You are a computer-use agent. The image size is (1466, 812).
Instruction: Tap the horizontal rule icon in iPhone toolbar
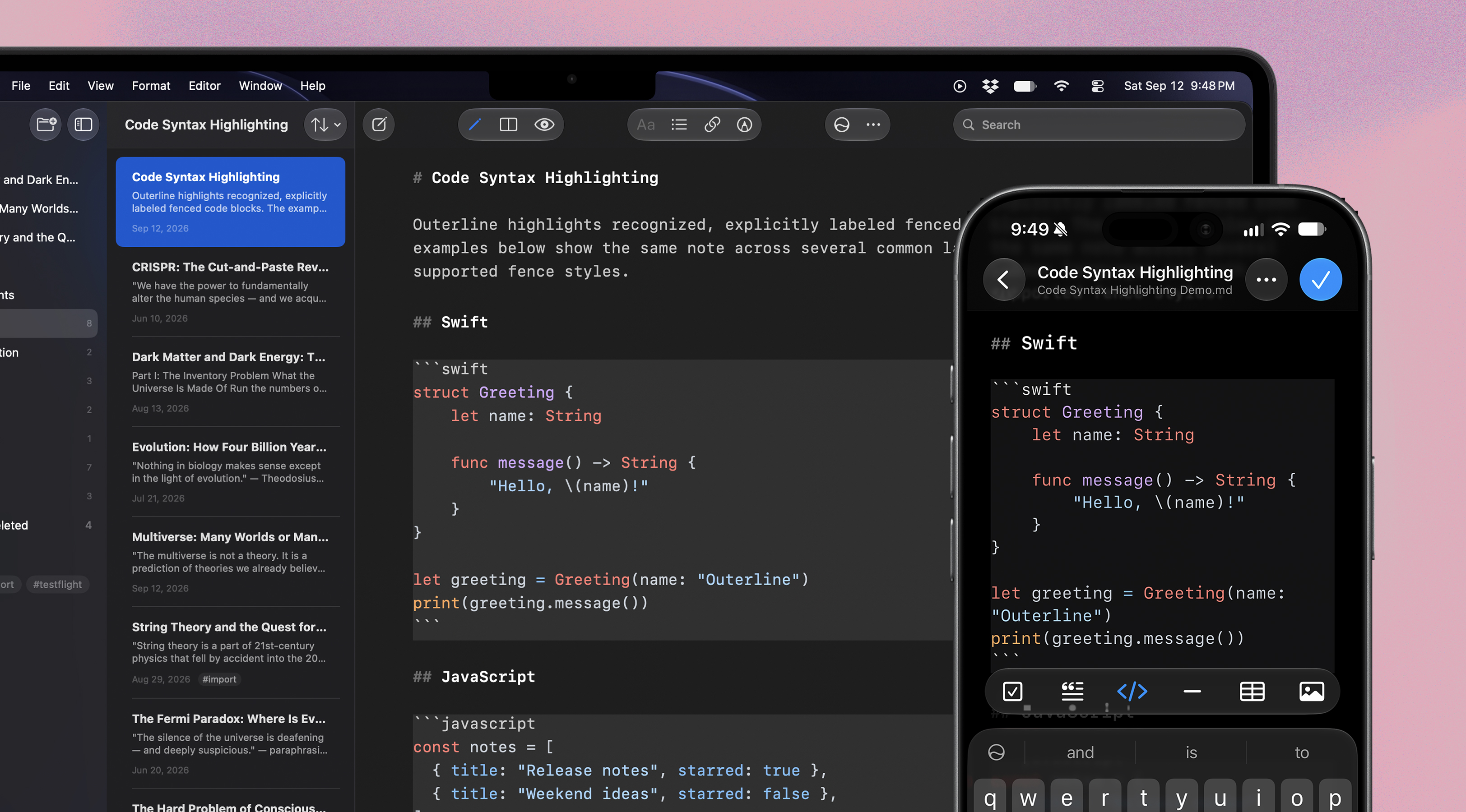[1192, 692]
